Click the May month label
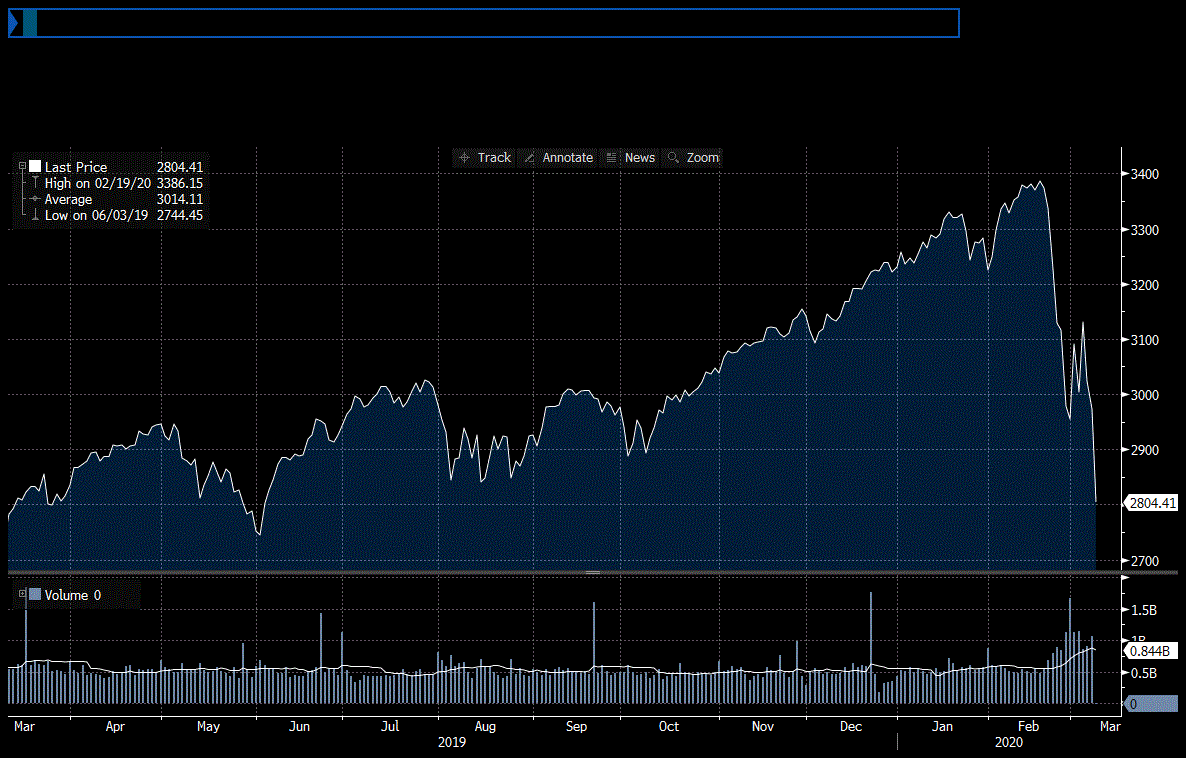The width and height of the screenshot is (1186, 758). [208, 726]
